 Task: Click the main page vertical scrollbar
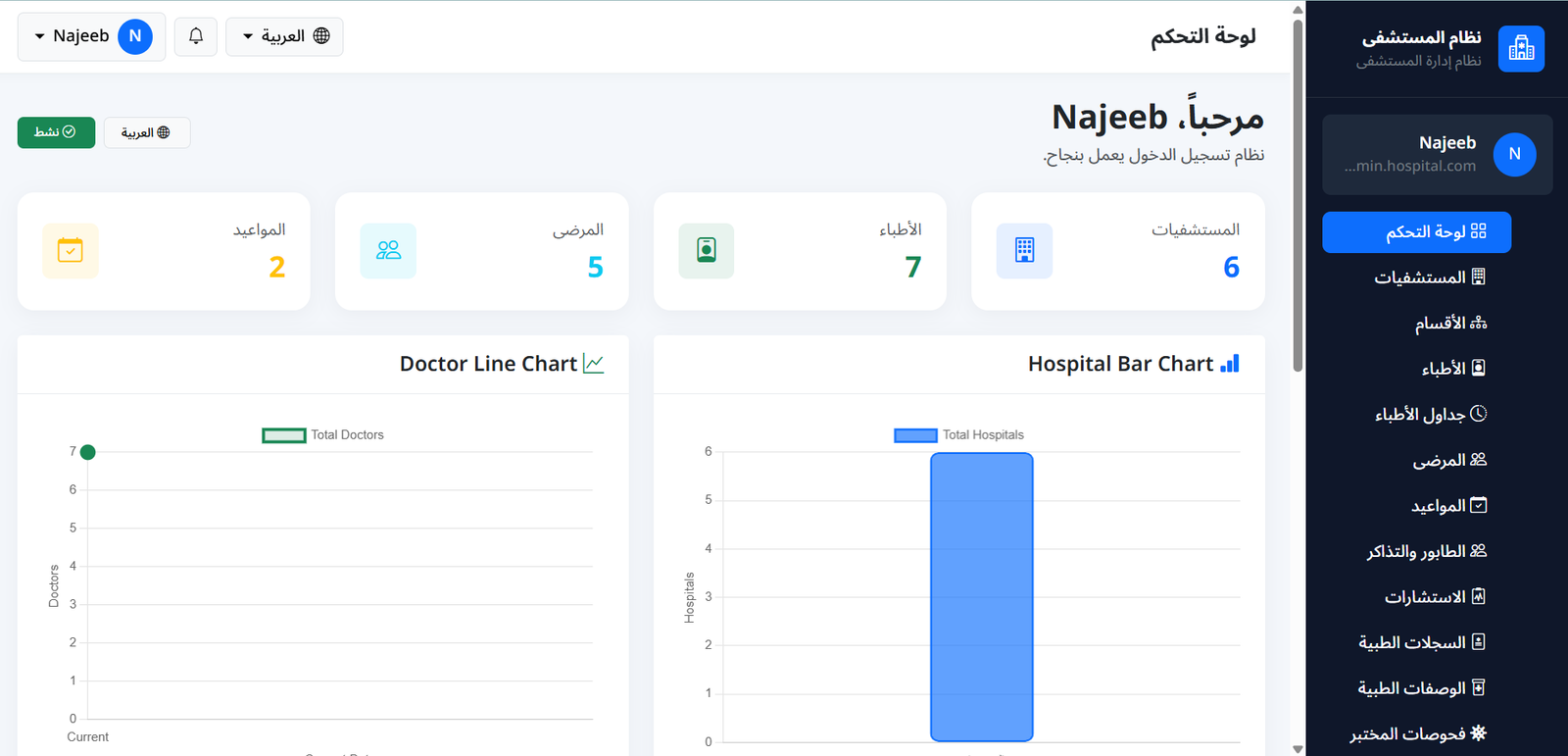1298,196
